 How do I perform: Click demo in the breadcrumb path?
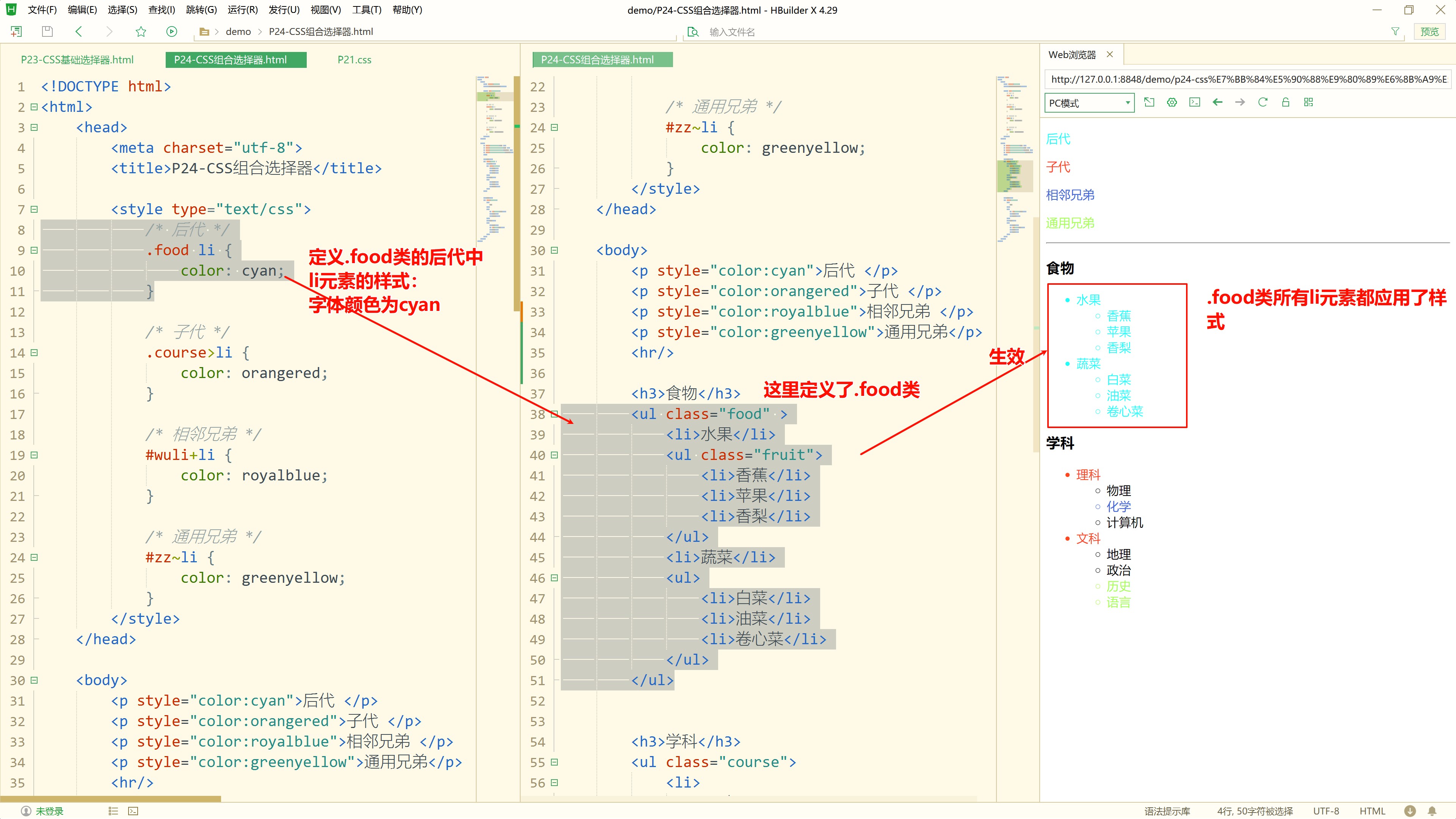(238, 31)
